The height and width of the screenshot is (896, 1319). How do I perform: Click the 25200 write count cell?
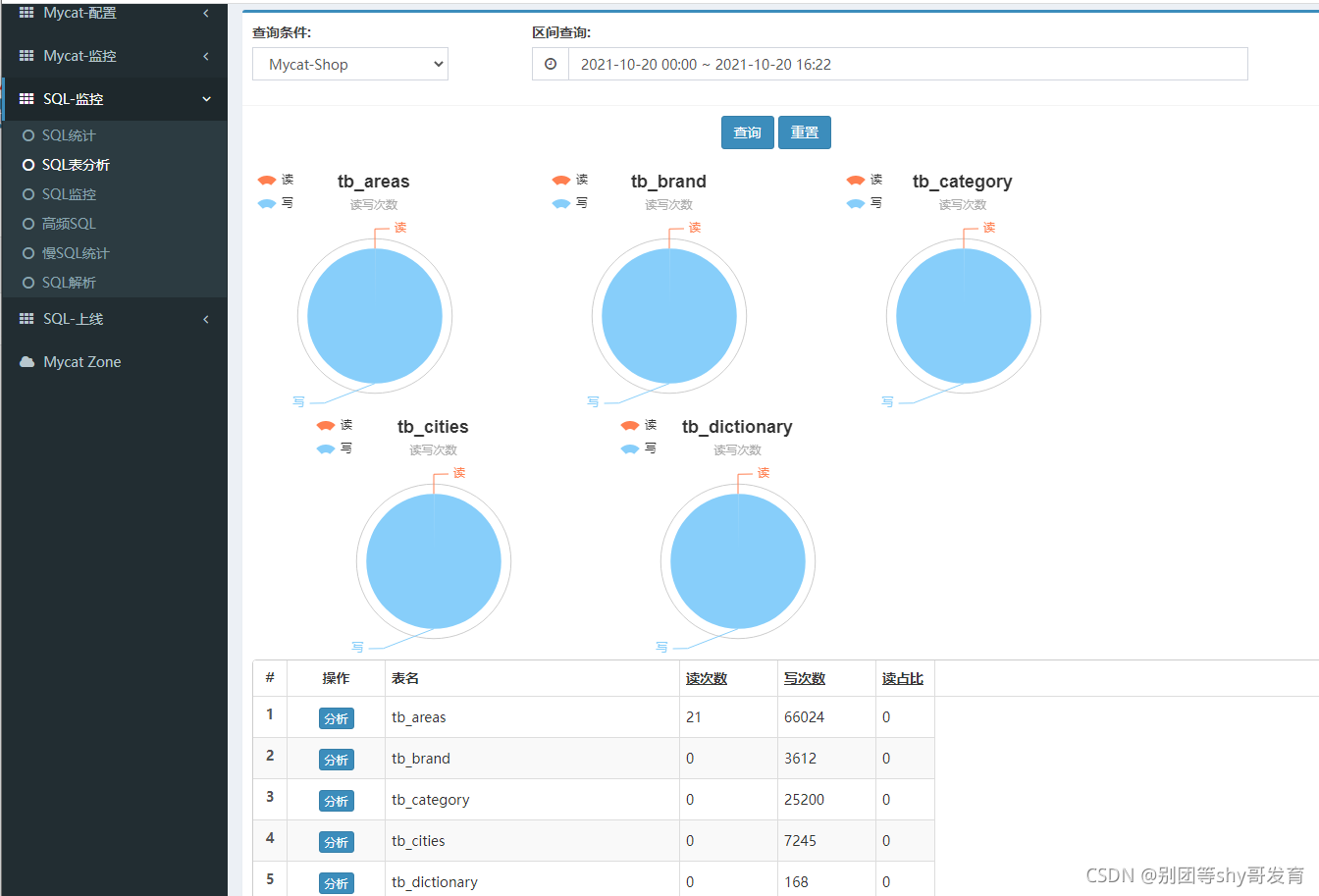point(826,800)
